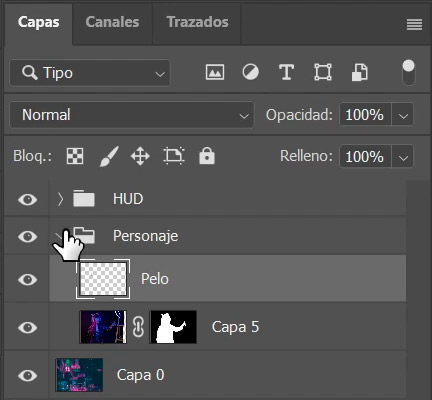The height and width of the screenshot is (400, 432).
Task: Hide the HUD group visibility eye
Action: pyautogui.click(x=27, y=199)
